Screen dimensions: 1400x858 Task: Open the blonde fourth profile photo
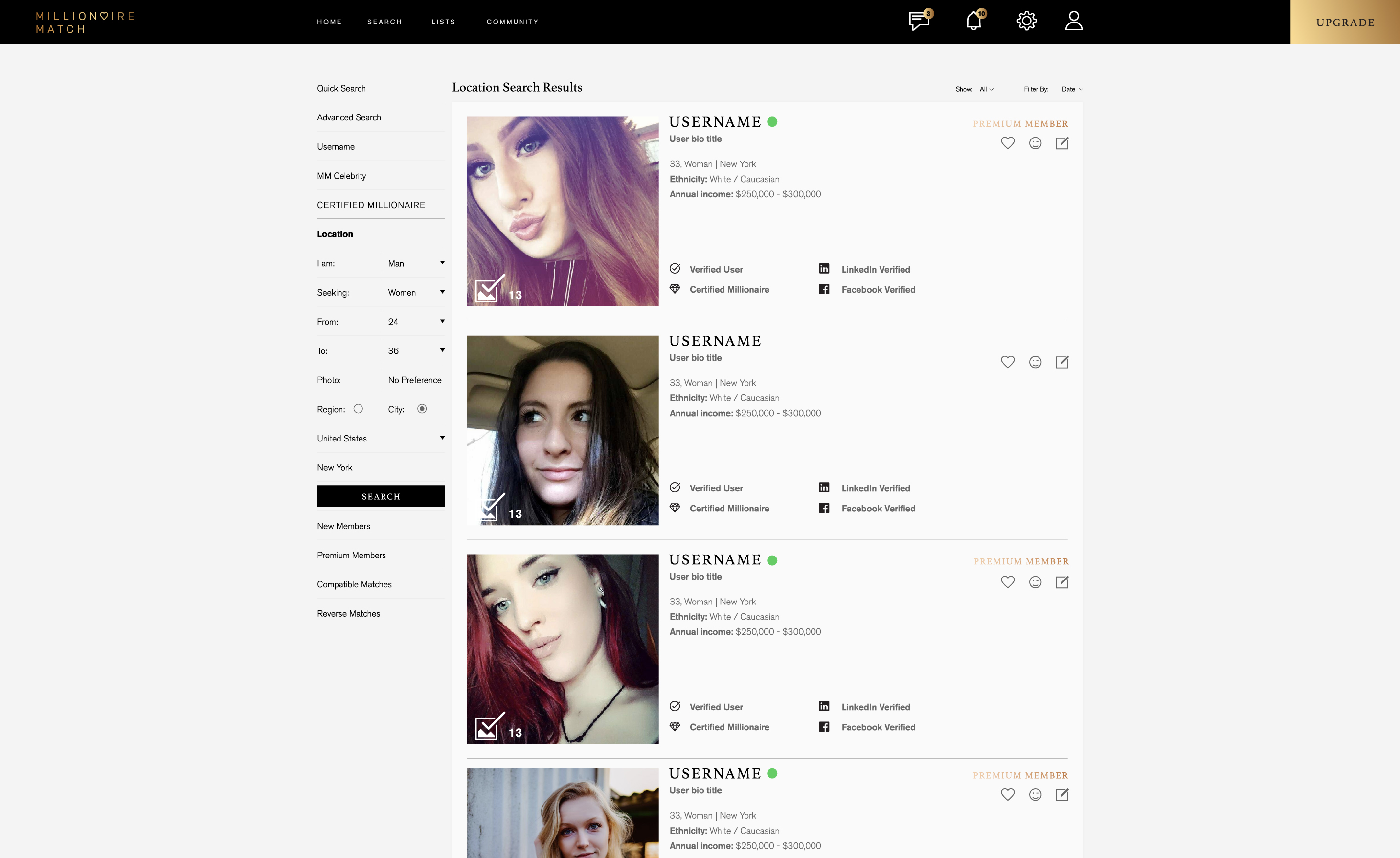(x=563, y=813)
